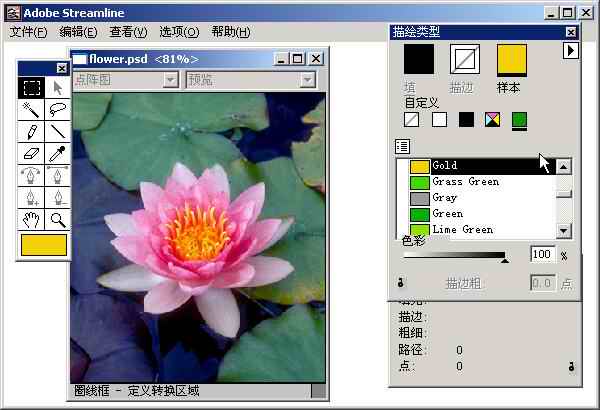The image size is (600, 410).
Task: Minimize the flower.psd document window
Action: [282, 59]
